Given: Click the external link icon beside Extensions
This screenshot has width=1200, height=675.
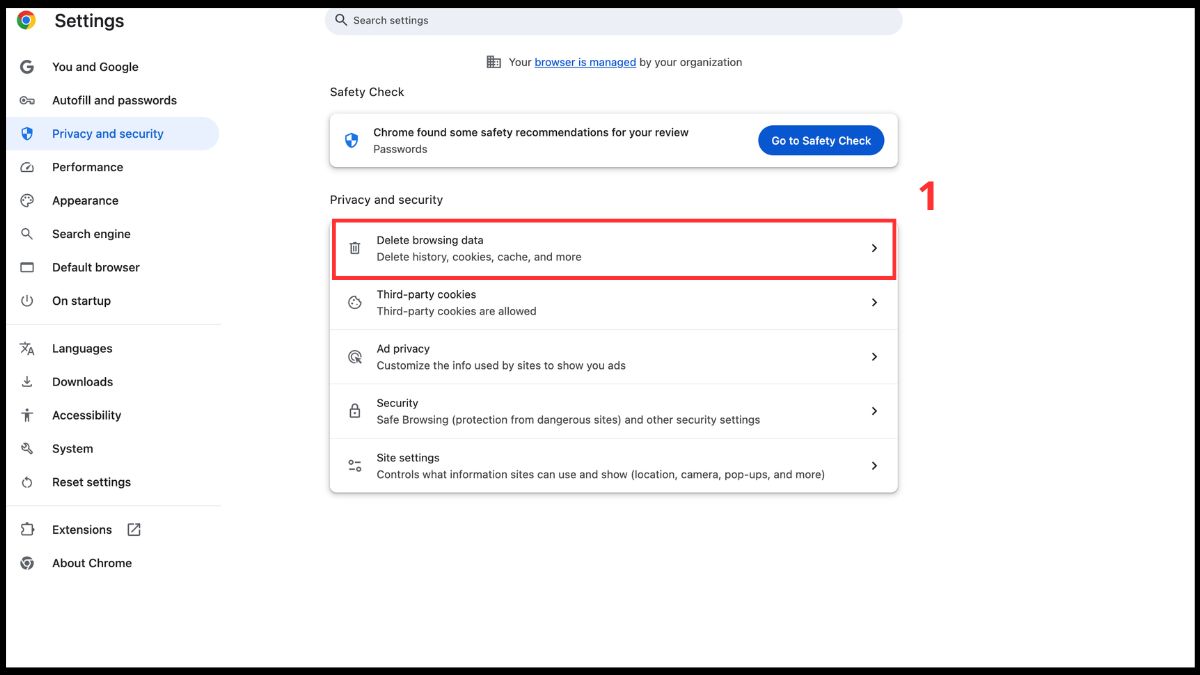Looking at the screenshot, I should point(134,530).
